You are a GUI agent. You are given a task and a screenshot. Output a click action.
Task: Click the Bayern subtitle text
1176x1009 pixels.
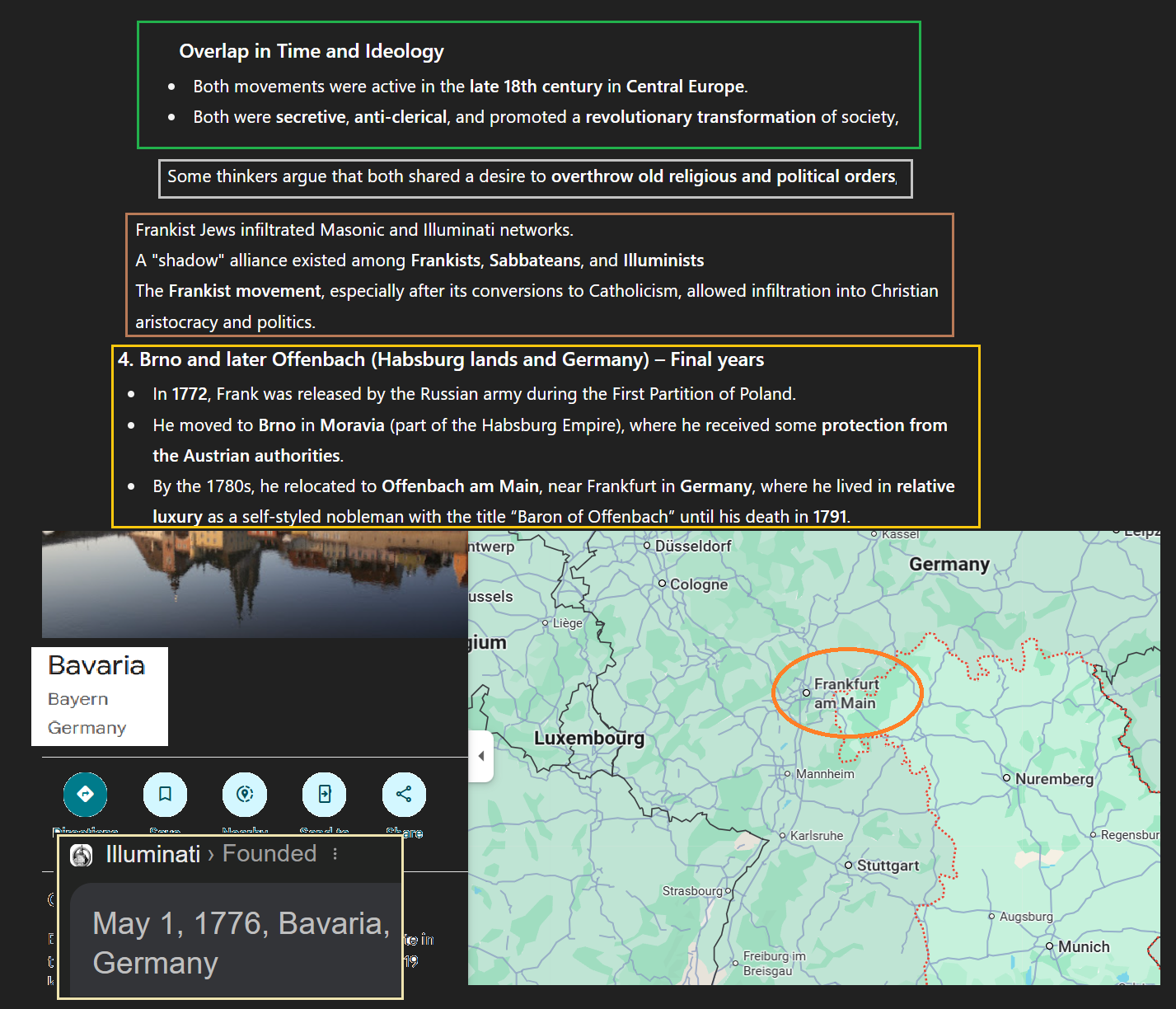tap(78, 699)
